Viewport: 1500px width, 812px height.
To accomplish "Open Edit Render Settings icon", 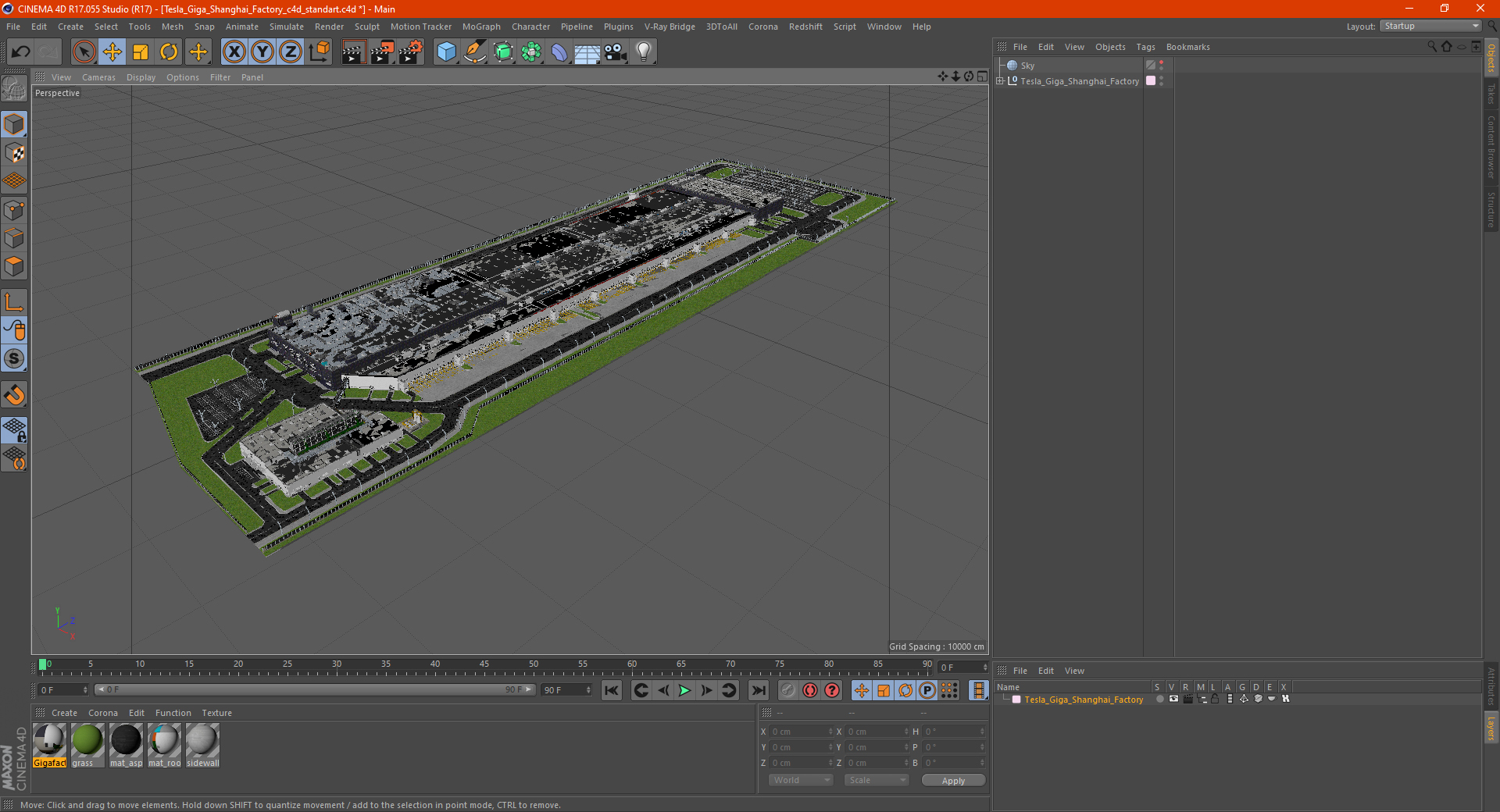I will pos(411,52).
